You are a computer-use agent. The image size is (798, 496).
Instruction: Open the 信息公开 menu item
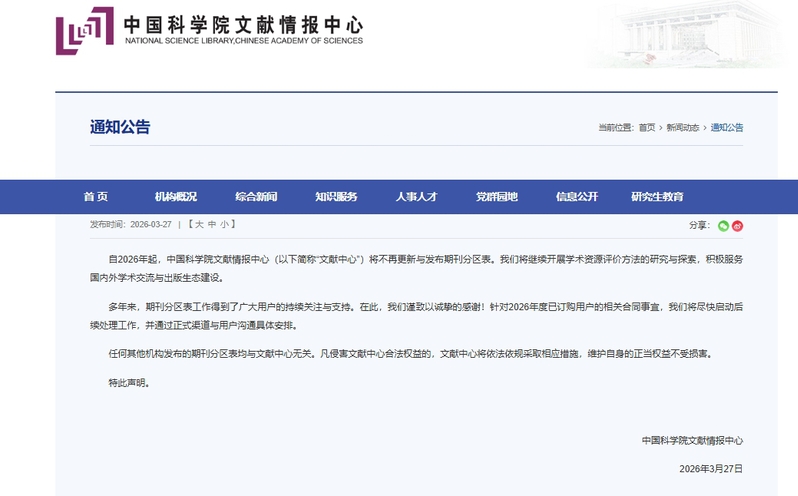(577, 197)
